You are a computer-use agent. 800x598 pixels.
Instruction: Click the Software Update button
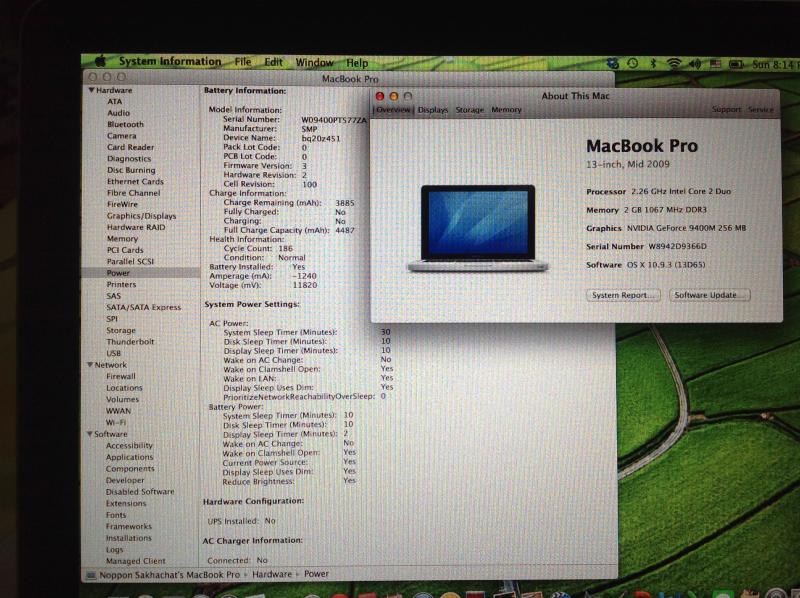tap(709, 295)
